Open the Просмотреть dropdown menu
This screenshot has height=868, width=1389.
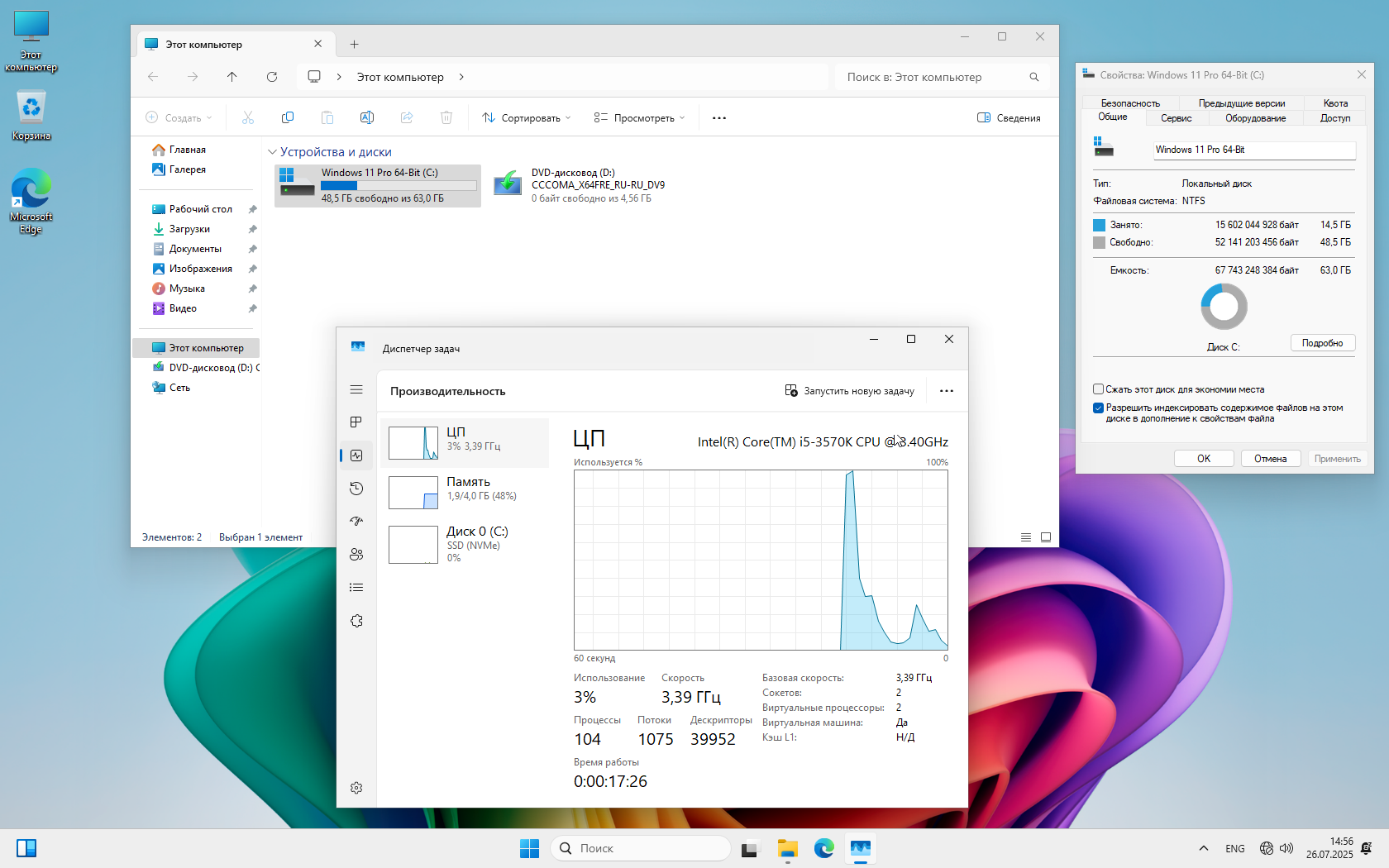(639, 117)
